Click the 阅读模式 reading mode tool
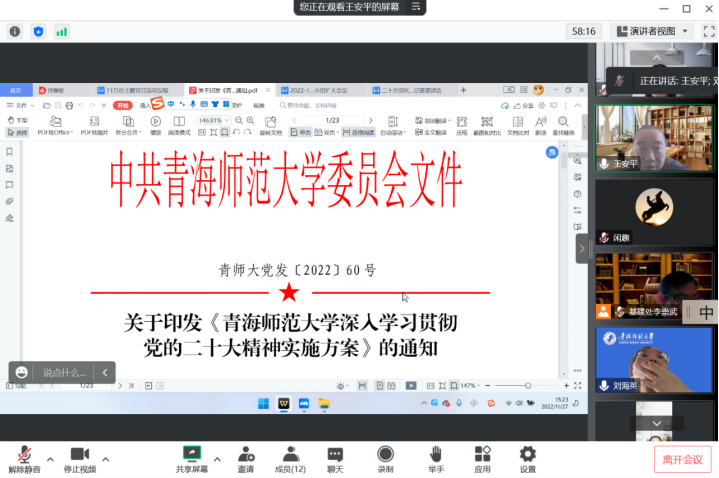719x478 pixels. pos(179,126)
